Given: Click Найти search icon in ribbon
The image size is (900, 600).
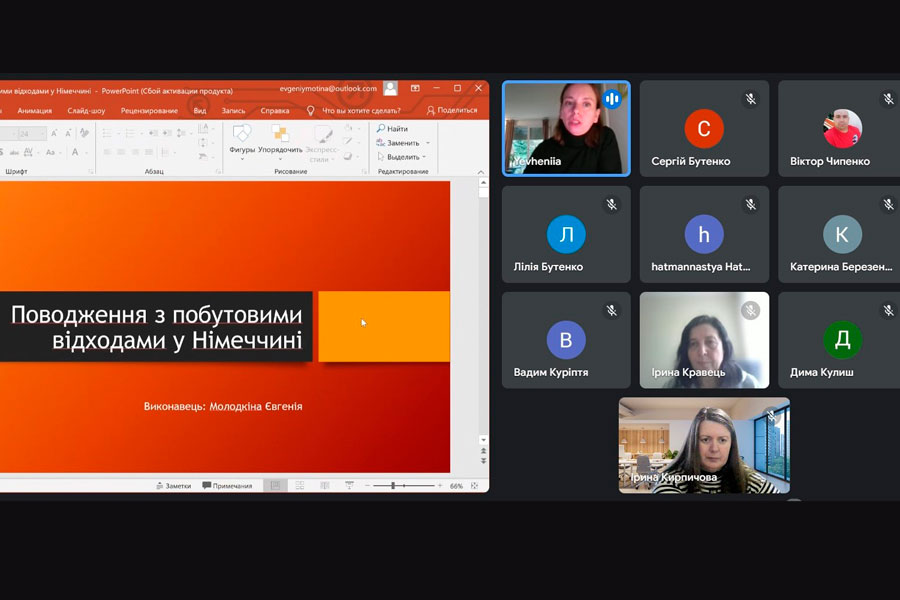Looking at the screenshot, I should tap(381, 129).
